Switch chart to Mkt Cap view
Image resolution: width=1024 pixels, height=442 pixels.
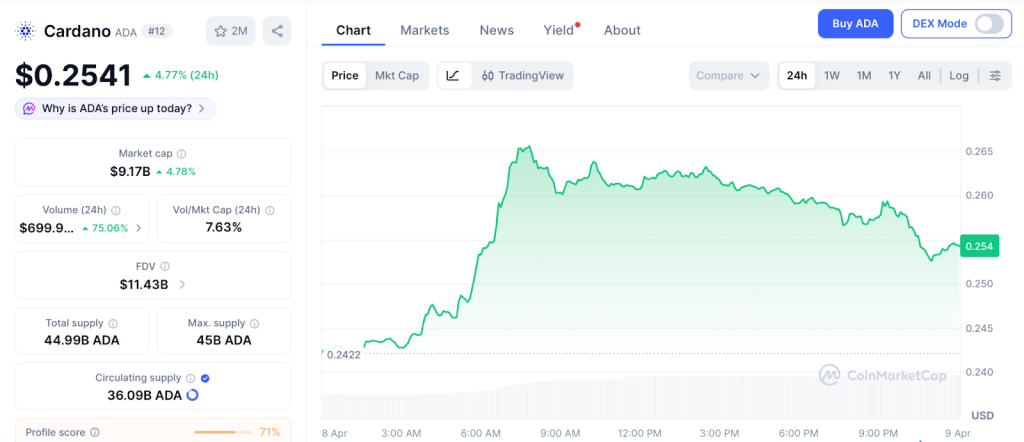tap(397, 76)
